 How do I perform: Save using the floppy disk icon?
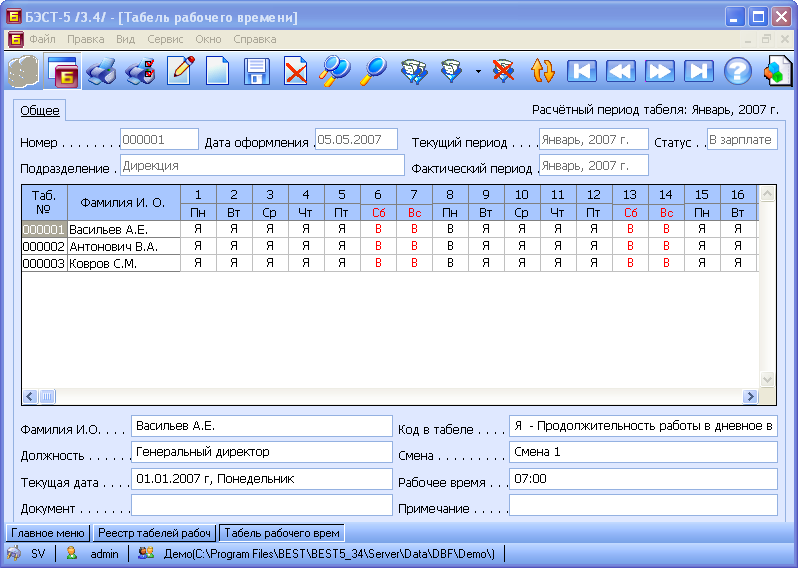click(x=257, y=71)
